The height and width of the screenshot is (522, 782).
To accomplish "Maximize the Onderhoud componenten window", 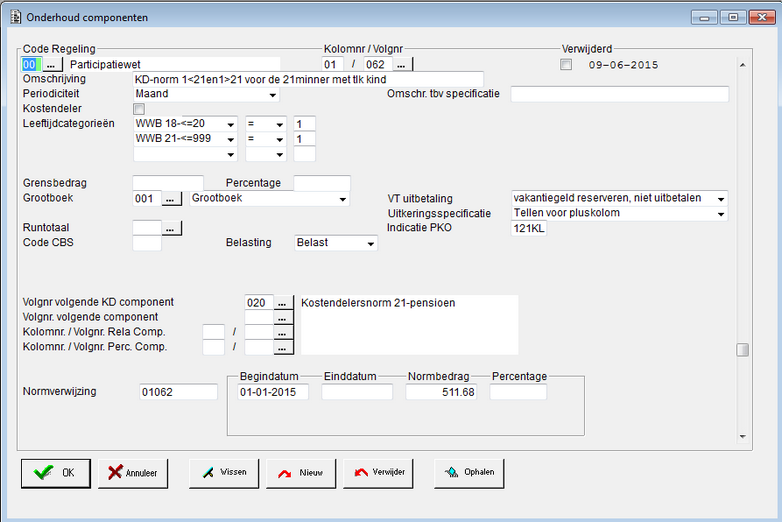I will point(733,17).
